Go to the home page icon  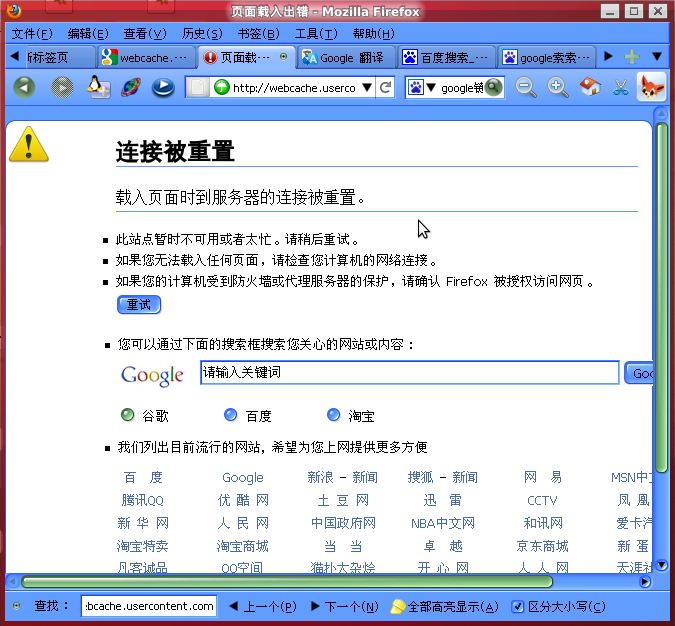pos(590,87)
